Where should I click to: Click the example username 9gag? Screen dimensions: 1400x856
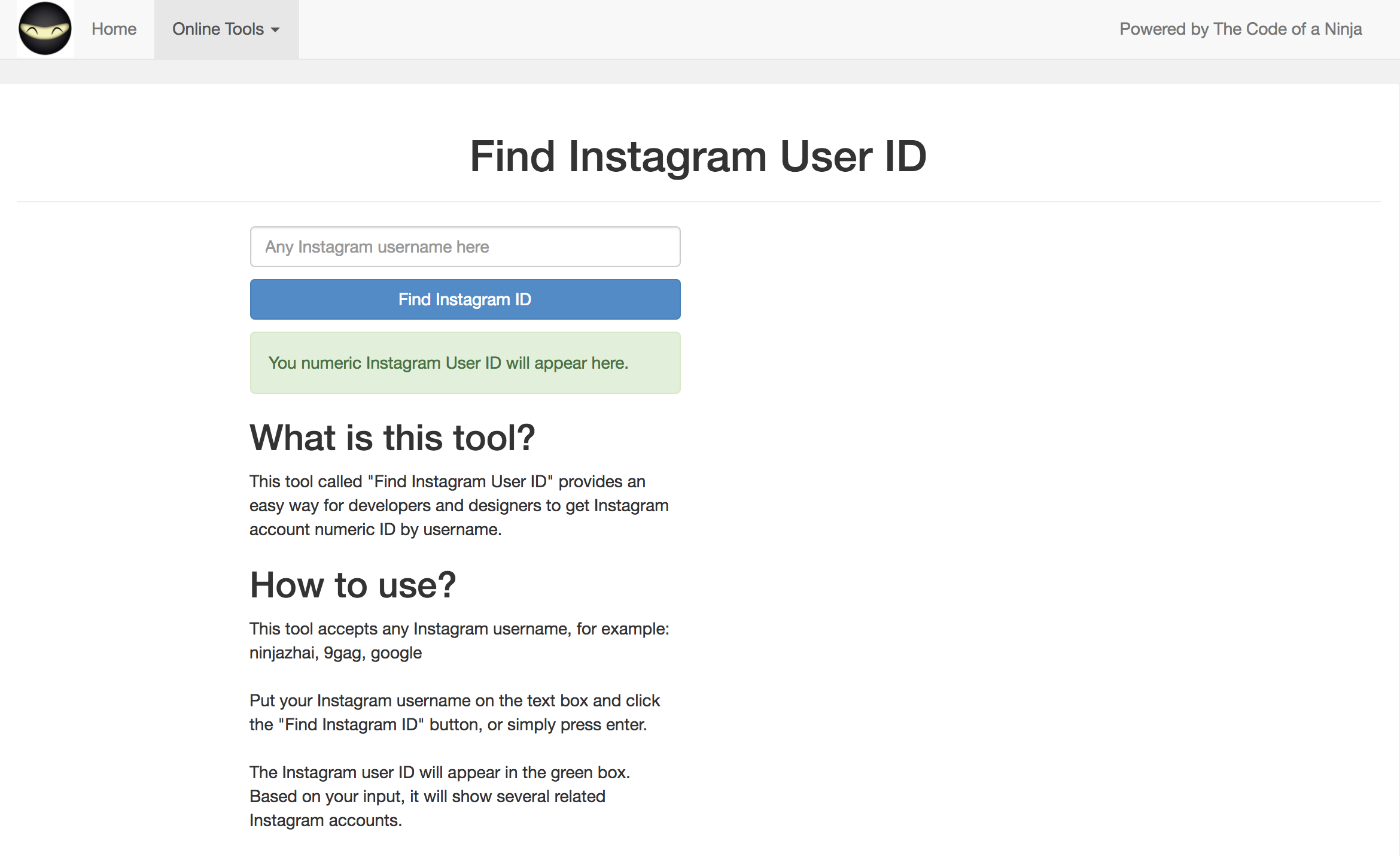(342, 652)
